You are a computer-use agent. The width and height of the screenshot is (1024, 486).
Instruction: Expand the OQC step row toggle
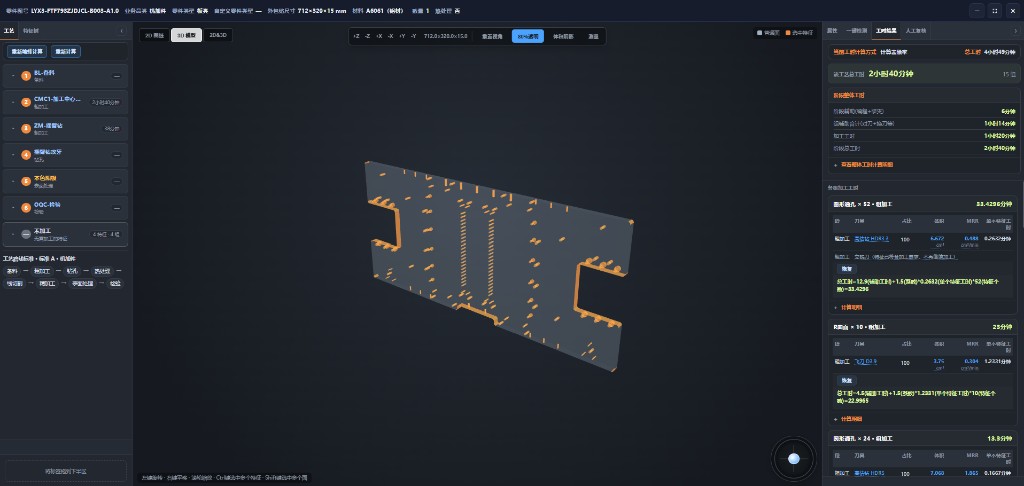pos(12,208)
